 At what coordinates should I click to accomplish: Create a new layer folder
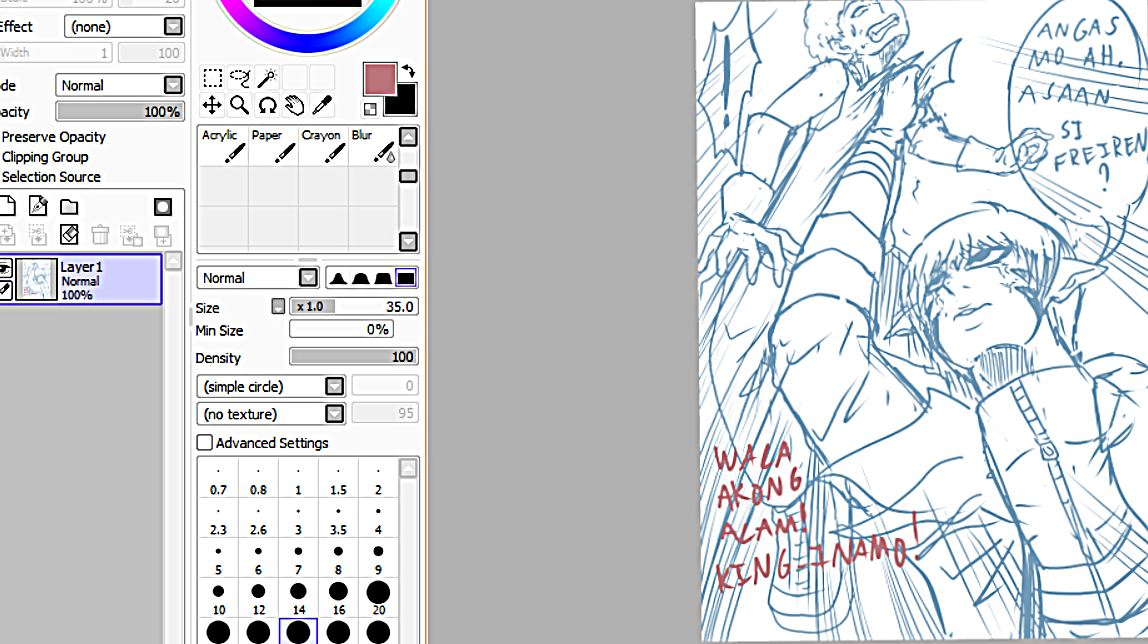point(69,207)
